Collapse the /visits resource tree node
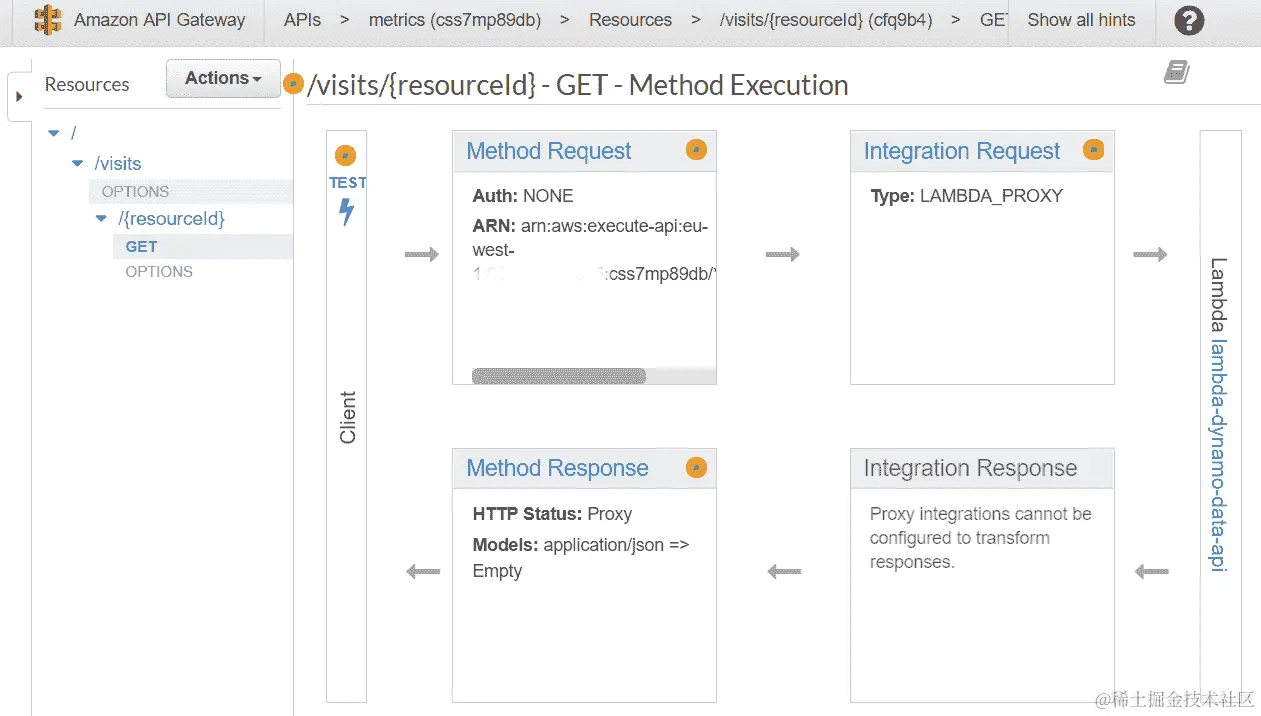The image size is (1261, 716). (78, 163)
